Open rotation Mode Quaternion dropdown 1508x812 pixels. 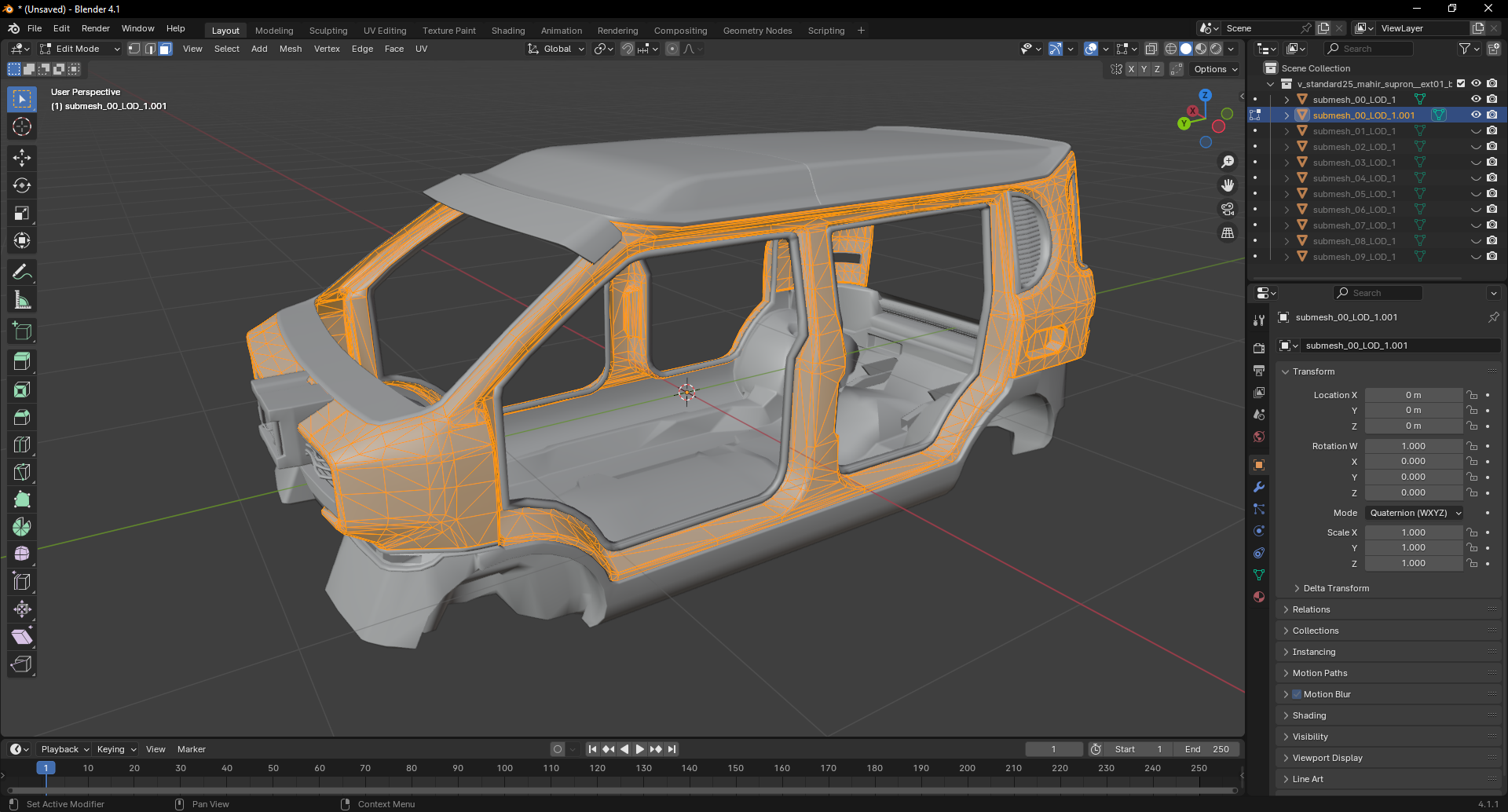[x=1415, y=513]
